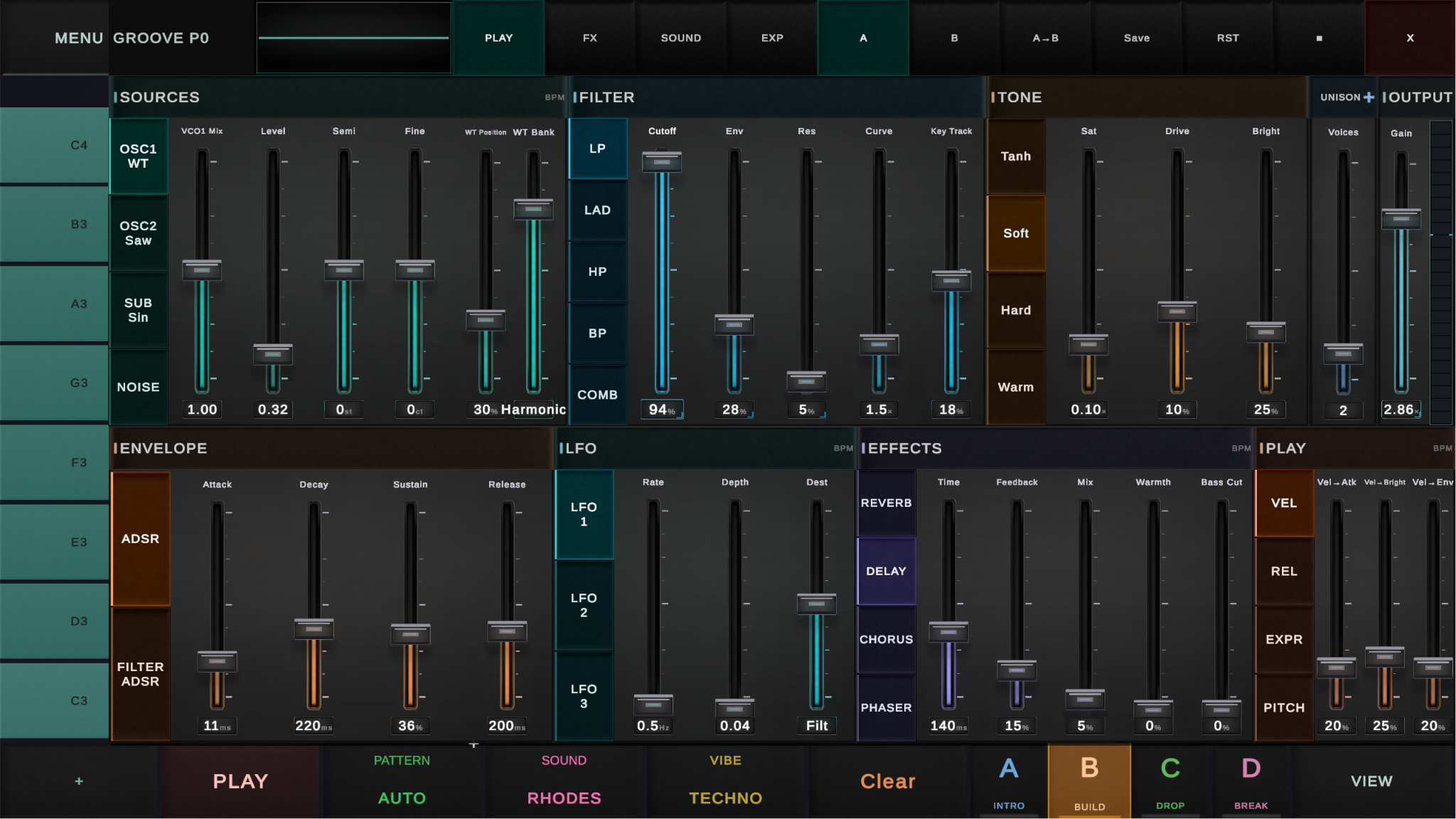The width and height of the screenshot is (1456, 819).
Task: Close the synth editor with X
Action: pyautogui.click(x=1410, y=38)
